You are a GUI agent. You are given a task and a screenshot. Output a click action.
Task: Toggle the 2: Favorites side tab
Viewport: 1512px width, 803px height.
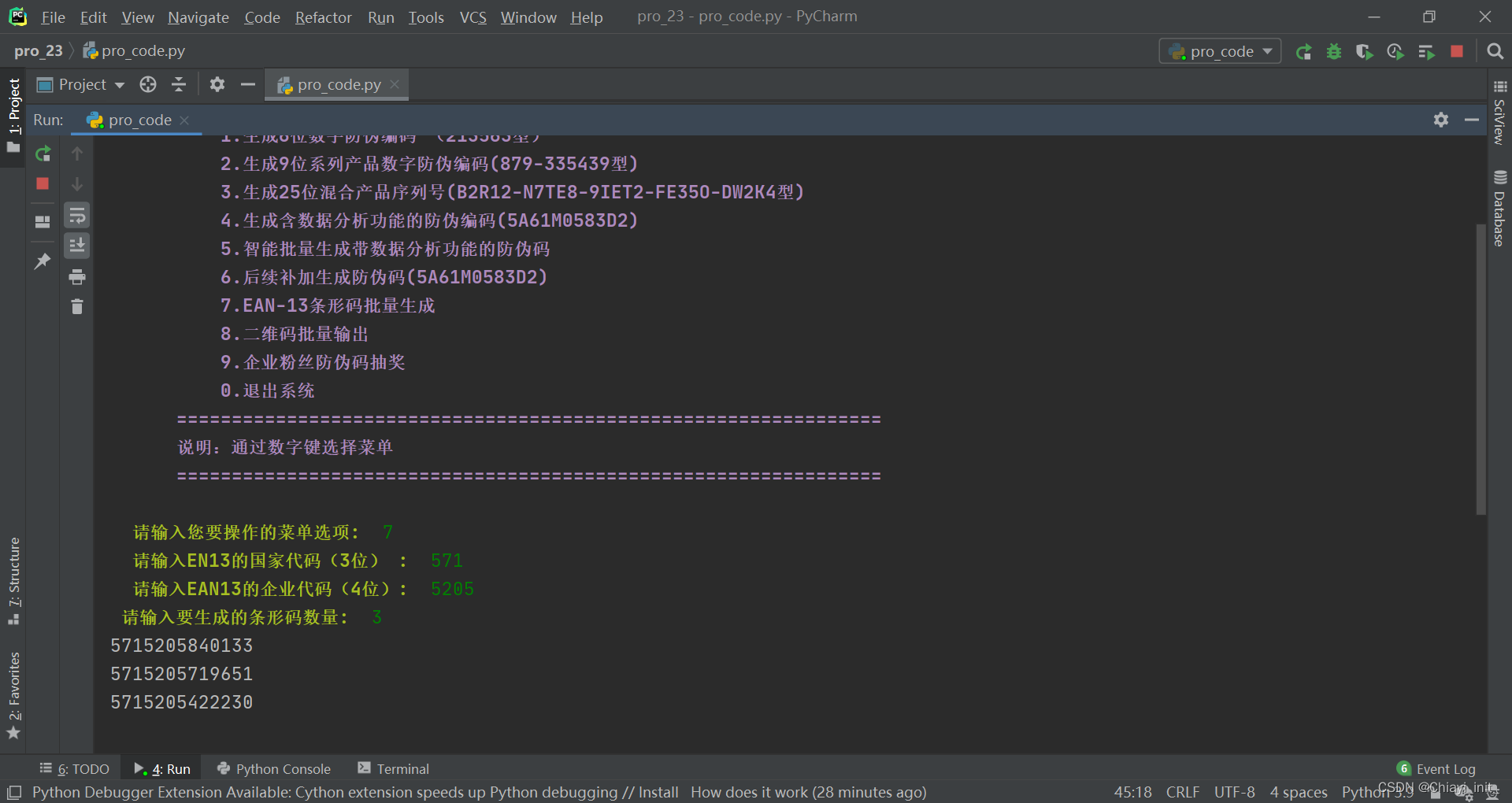coord(13,694)
